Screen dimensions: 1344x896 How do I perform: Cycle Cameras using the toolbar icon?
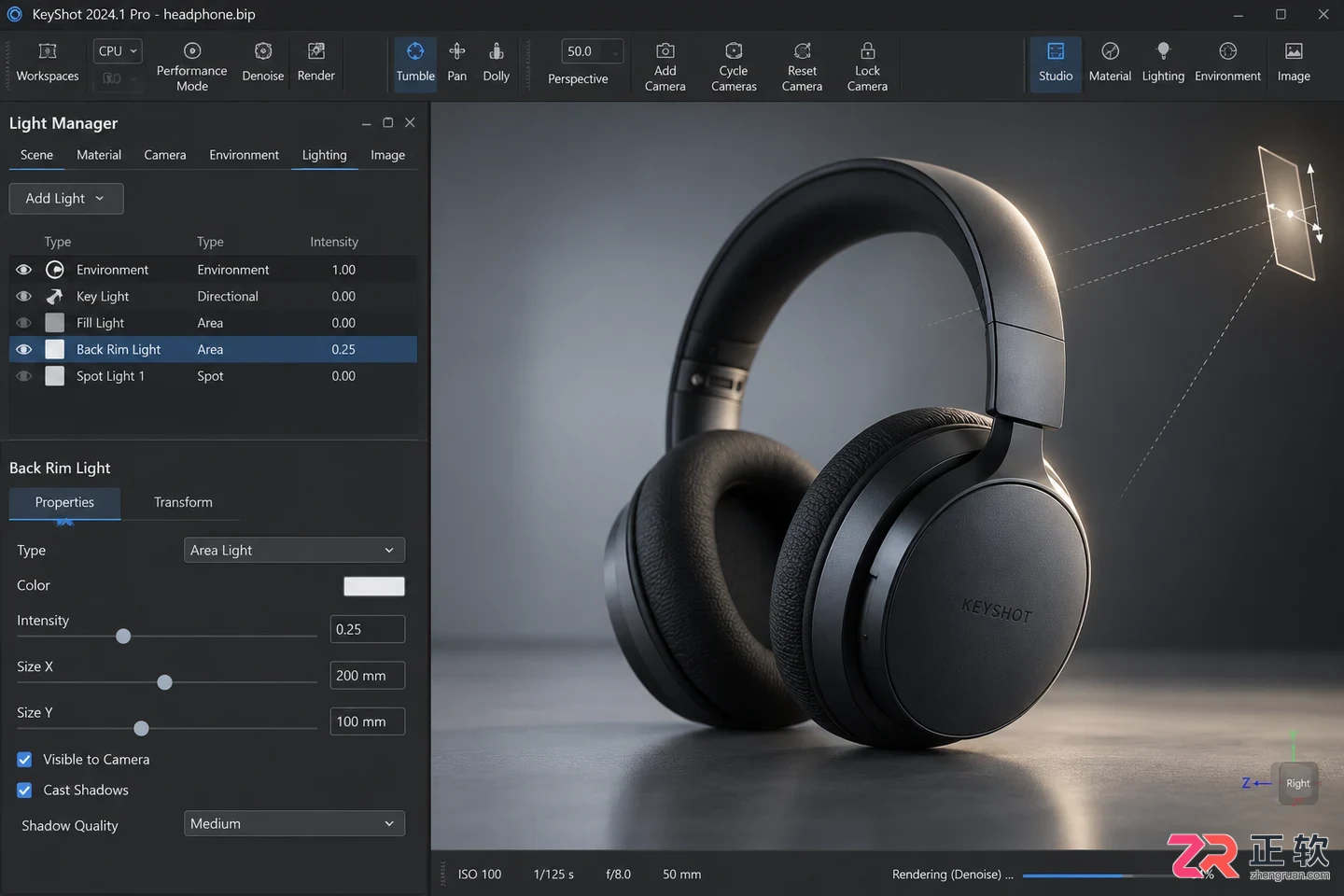[734, 51]
